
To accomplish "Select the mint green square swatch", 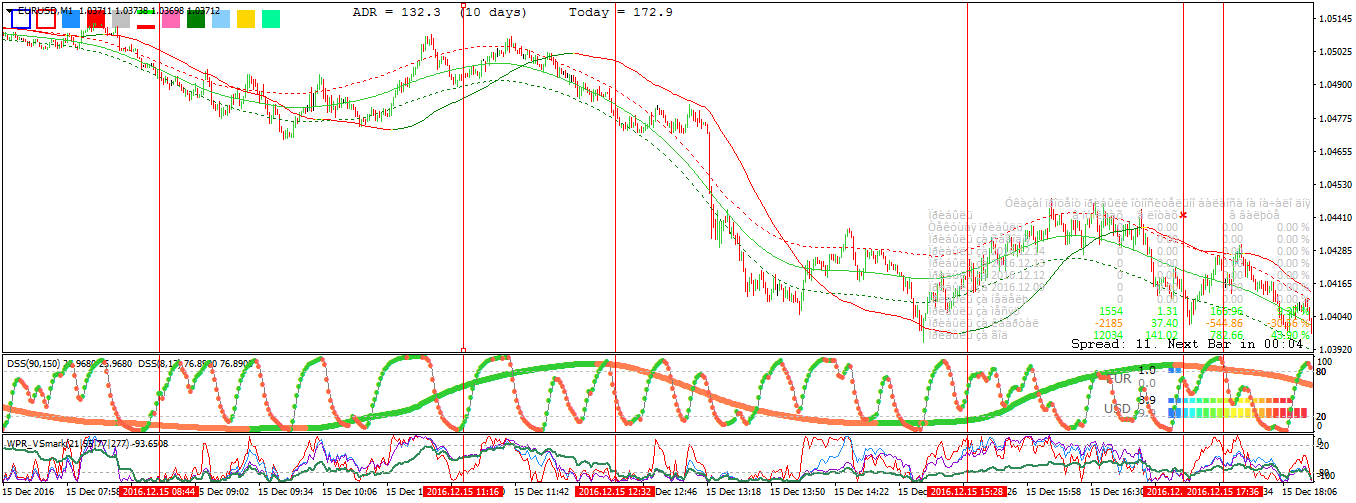I will tap(271, 19).
